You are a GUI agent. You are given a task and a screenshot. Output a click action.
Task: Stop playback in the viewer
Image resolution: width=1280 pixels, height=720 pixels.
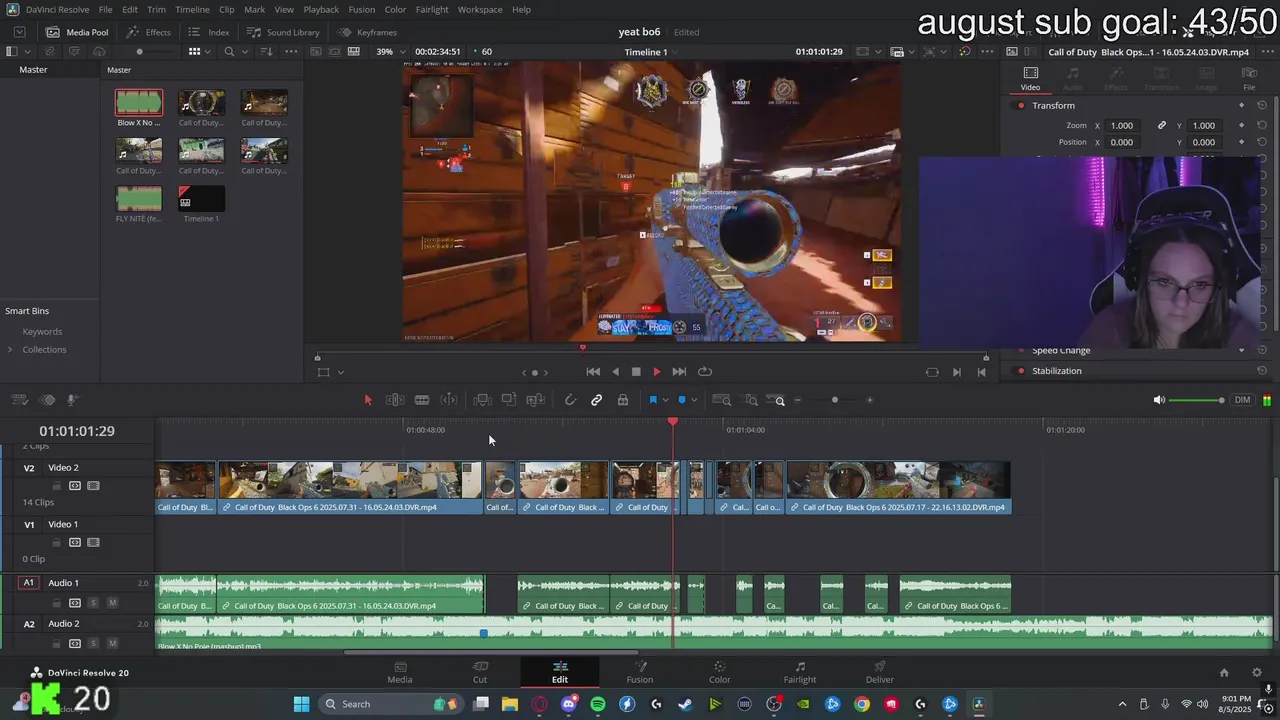pos(636,372)
